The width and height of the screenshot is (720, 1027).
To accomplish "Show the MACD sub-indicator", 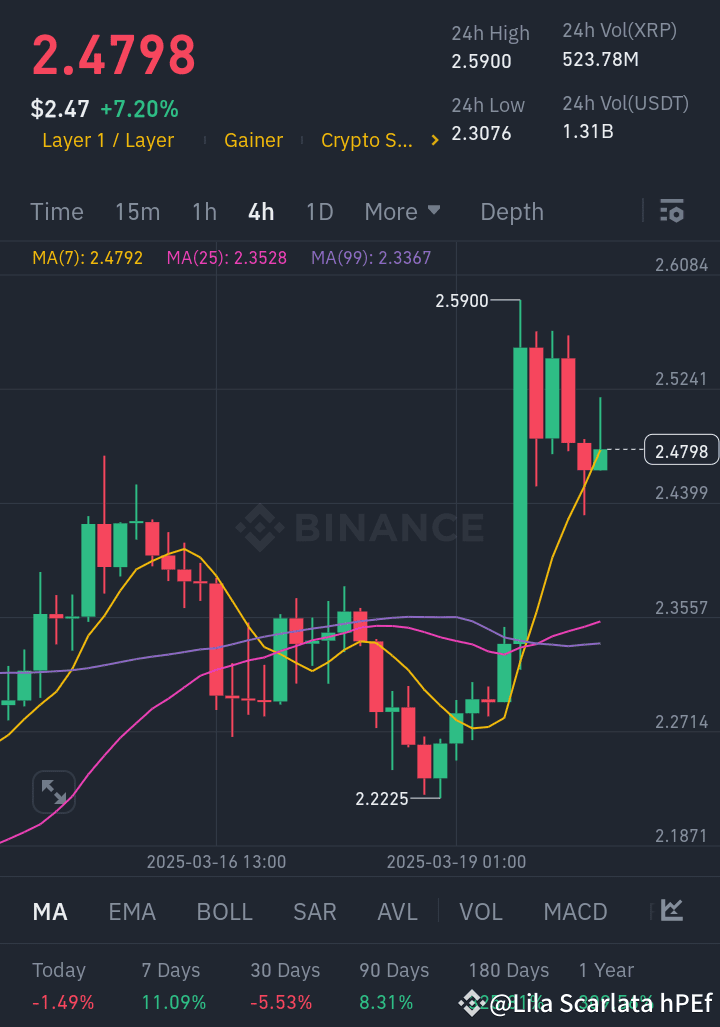I will tap(575, 911).
